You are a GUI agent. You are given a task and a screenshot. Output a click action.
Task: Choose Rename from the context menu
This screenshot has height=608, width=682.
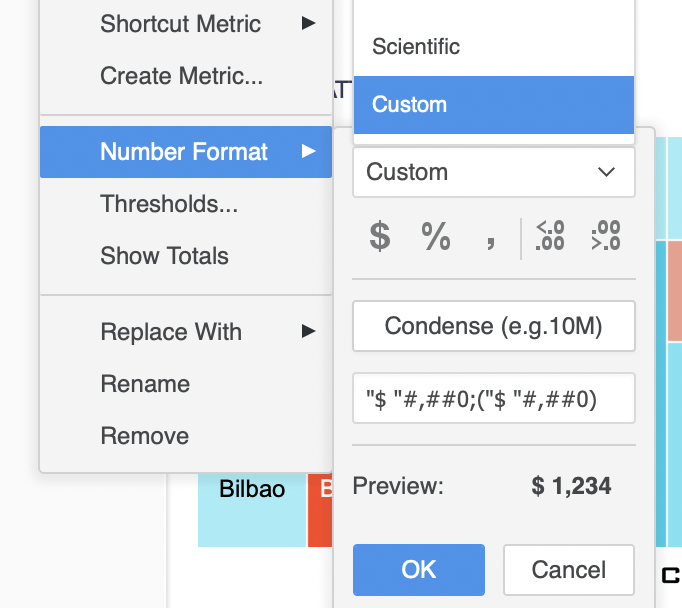tap(145, 384)
